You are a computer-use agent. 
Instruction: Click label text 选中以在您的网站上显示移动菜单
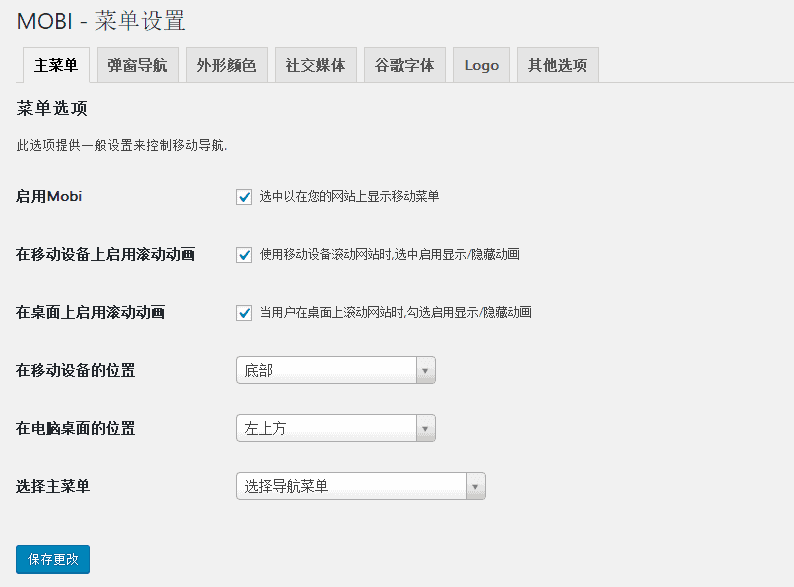point(349,197)
